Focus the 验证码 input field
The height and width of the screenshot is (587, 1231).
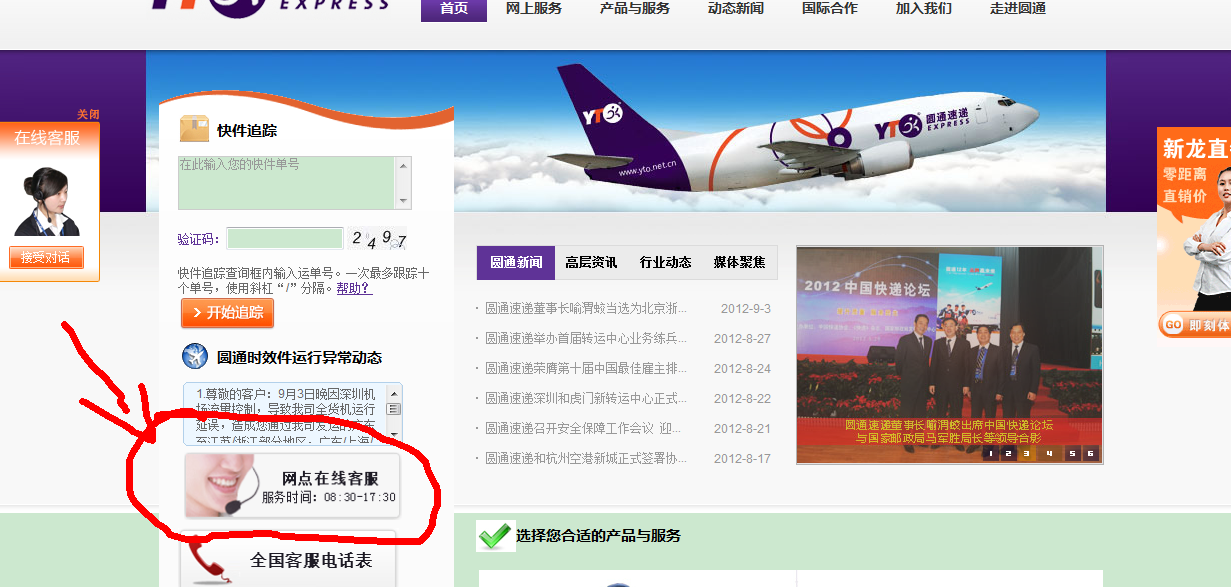285,238
